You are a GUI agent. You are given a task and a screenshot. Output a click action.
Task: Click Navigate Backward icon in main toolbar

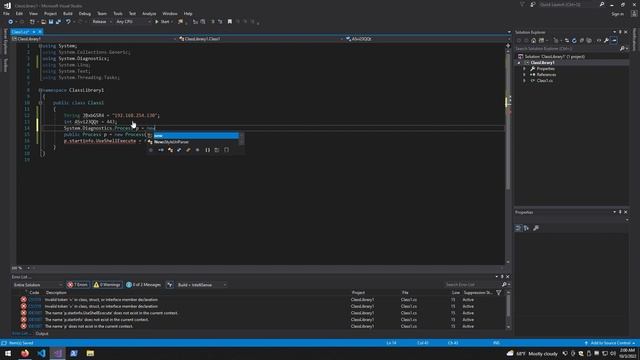pyautogui.click(x=11, y=22)
